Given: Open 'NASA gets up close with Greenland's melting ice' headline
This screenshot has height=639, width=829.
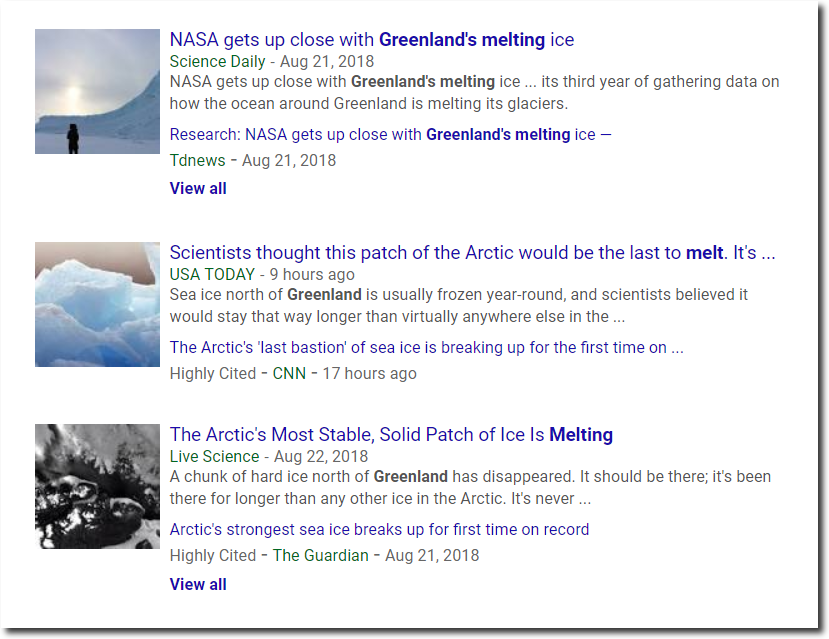Looking at the screenshot, I should click(x=372, y=40).
